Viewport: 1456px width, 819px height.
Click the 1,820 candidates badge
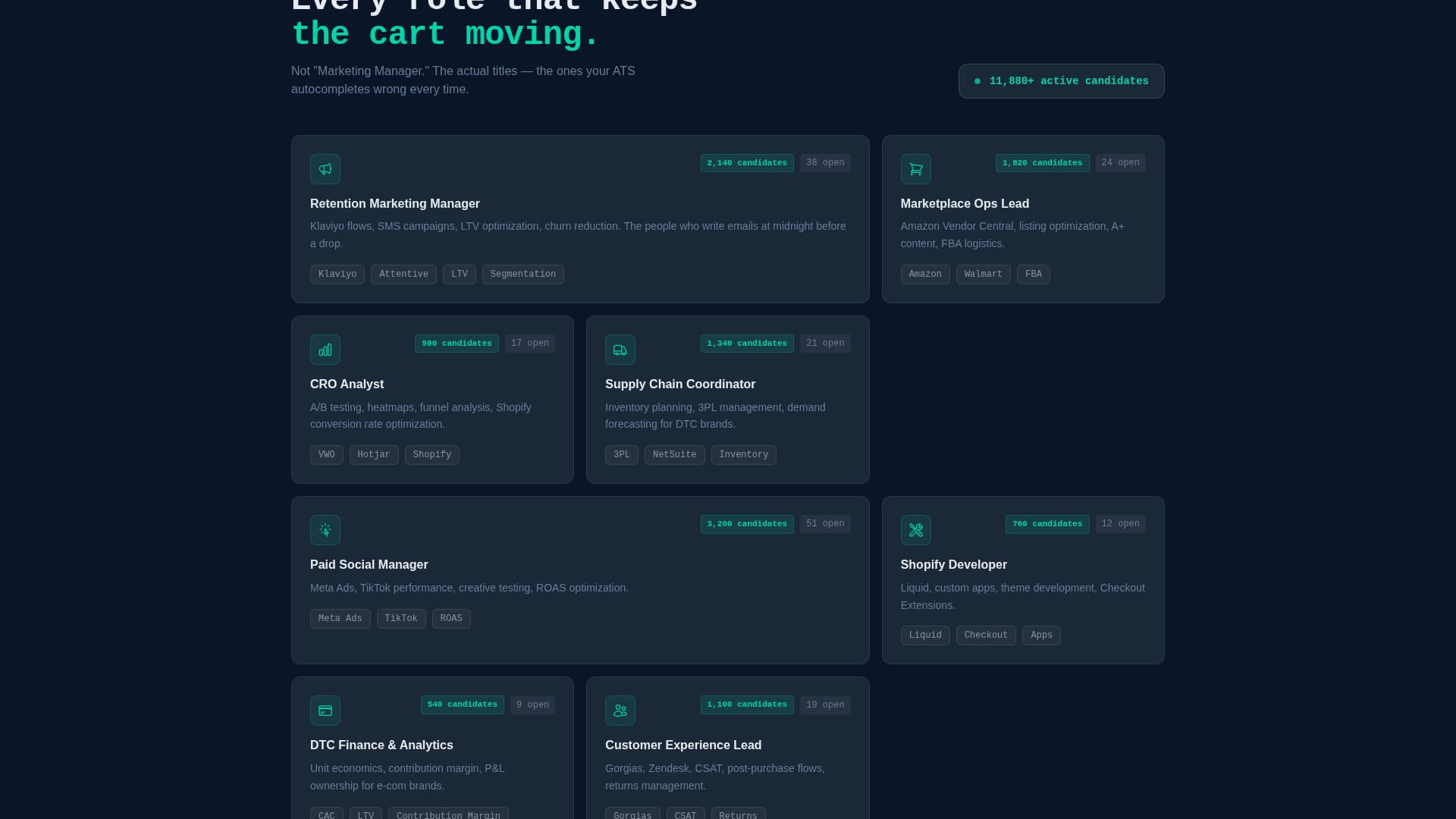(x=1042, y=163)
